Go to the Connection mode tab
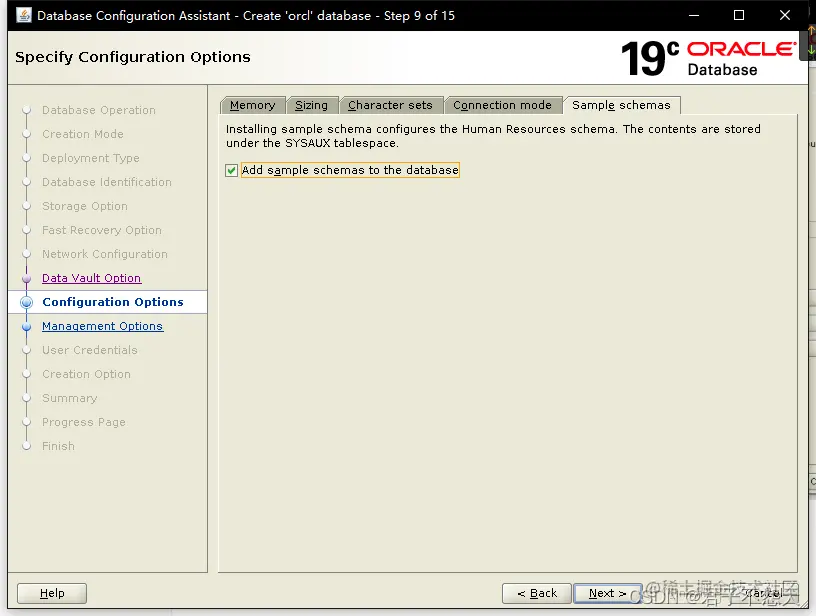Screen dimensions: 816x616 [502, 105]
